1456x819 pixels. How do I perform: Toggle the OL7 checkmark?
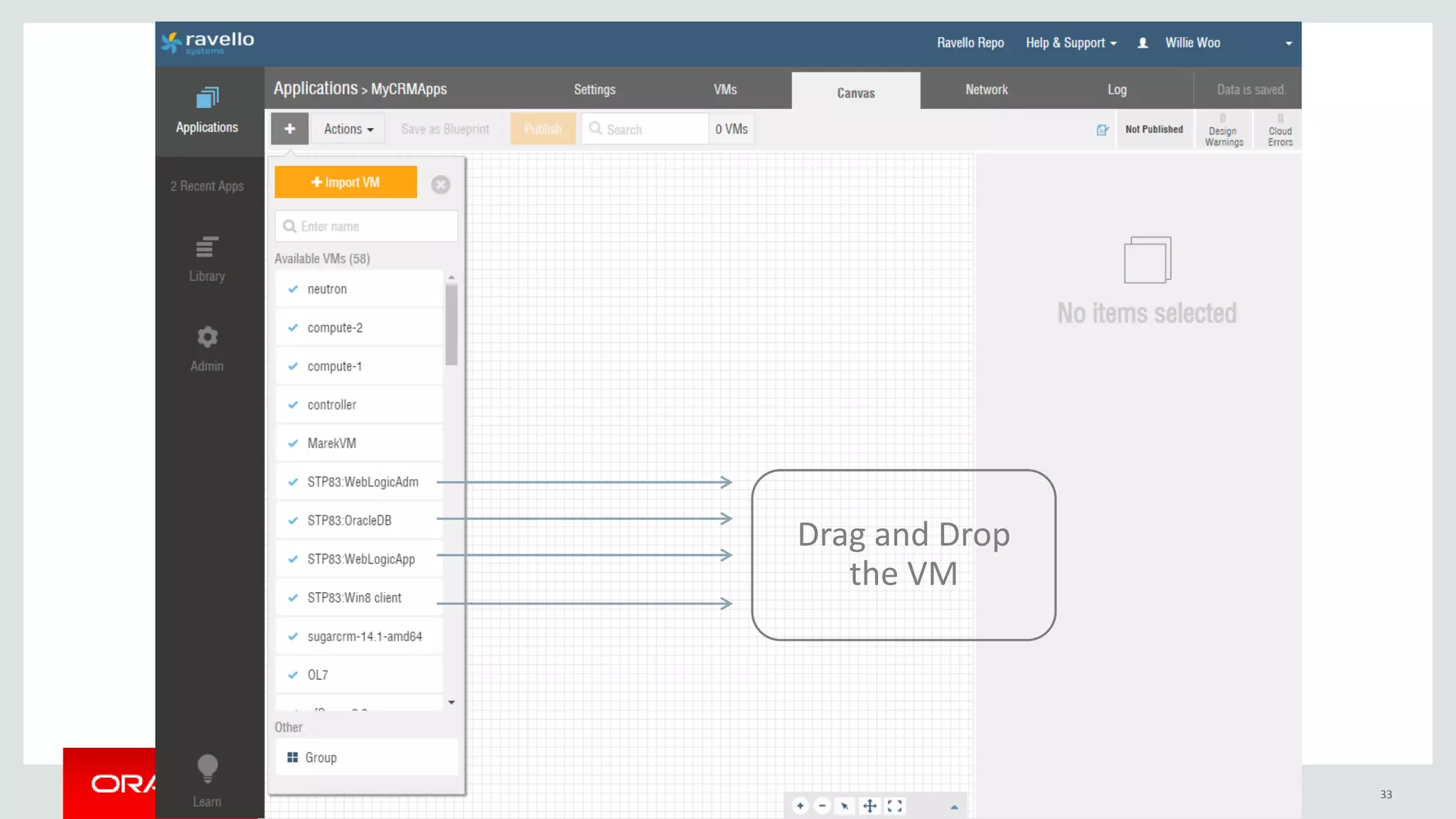[293, 675]
